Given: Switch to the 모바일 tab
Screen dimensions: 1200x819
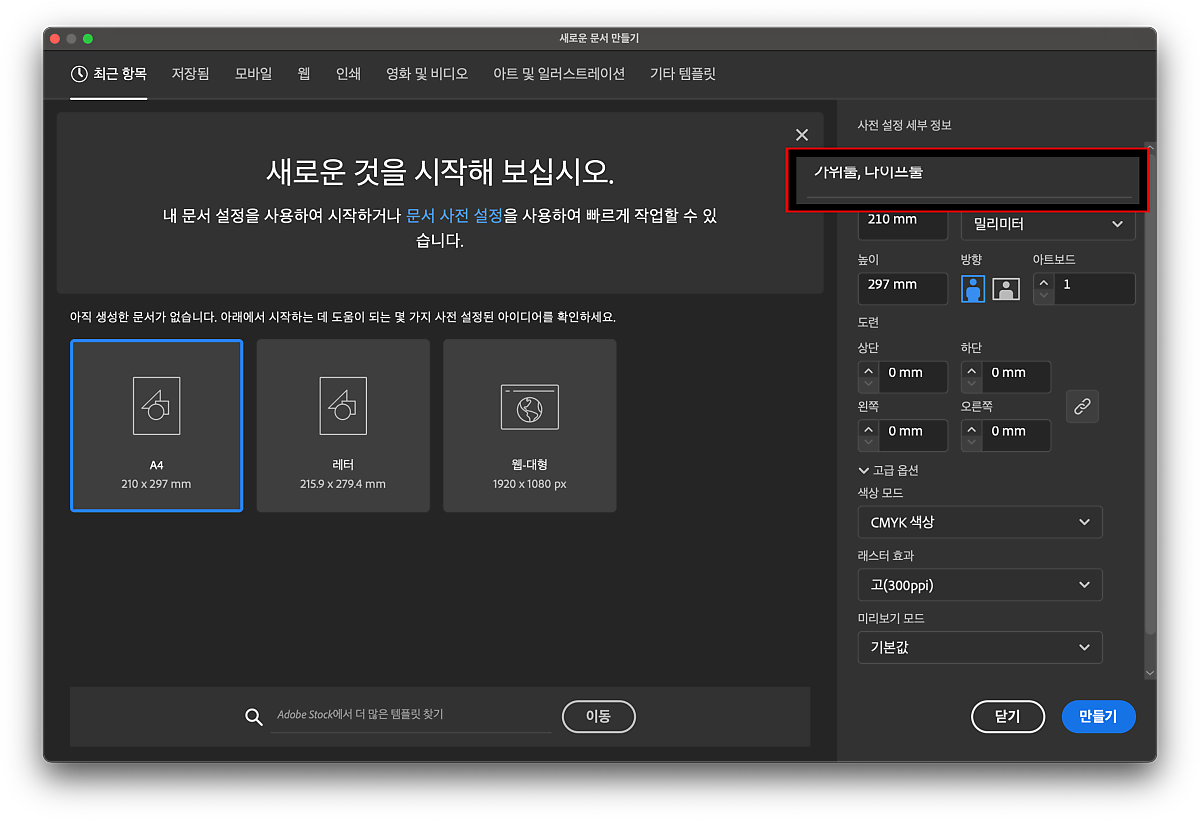Looking at the screenshot, I should point(253,73).
